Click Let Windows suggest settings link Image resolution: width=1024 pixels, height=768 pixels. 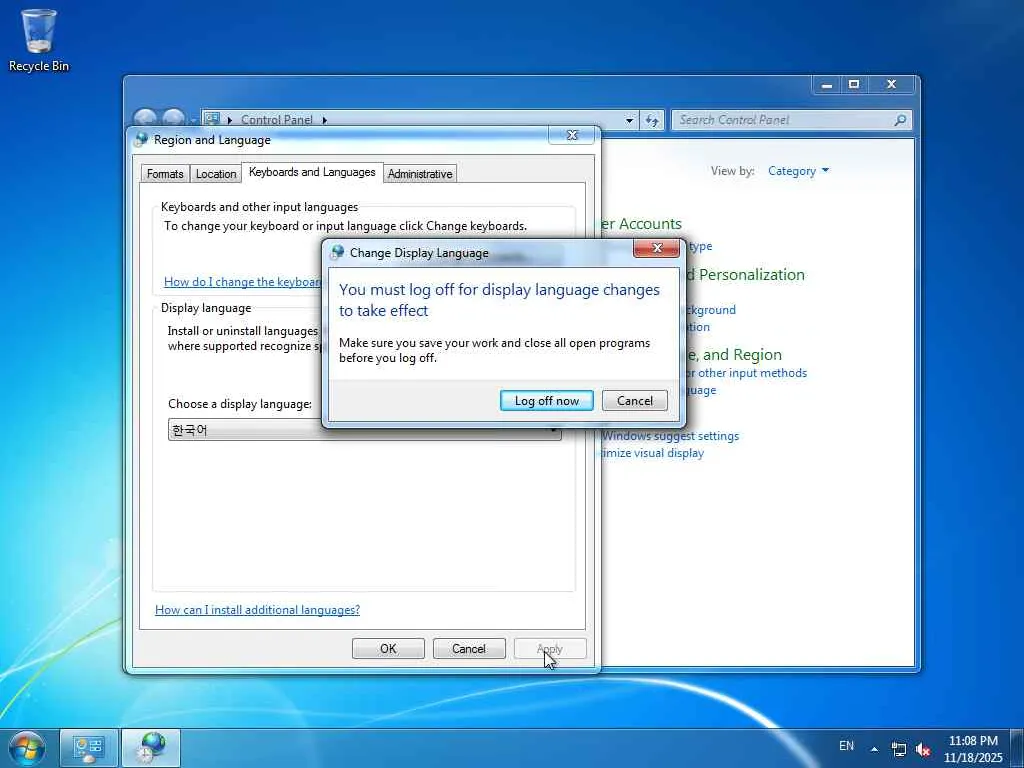(671, 436)
